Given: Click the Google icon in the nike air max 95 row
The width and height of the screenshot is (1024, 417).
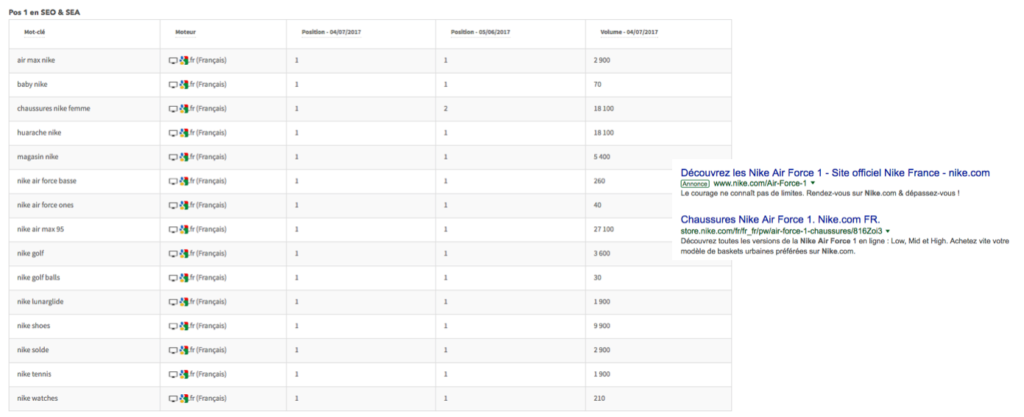Looking at the screenshot, I should point(184,229).
